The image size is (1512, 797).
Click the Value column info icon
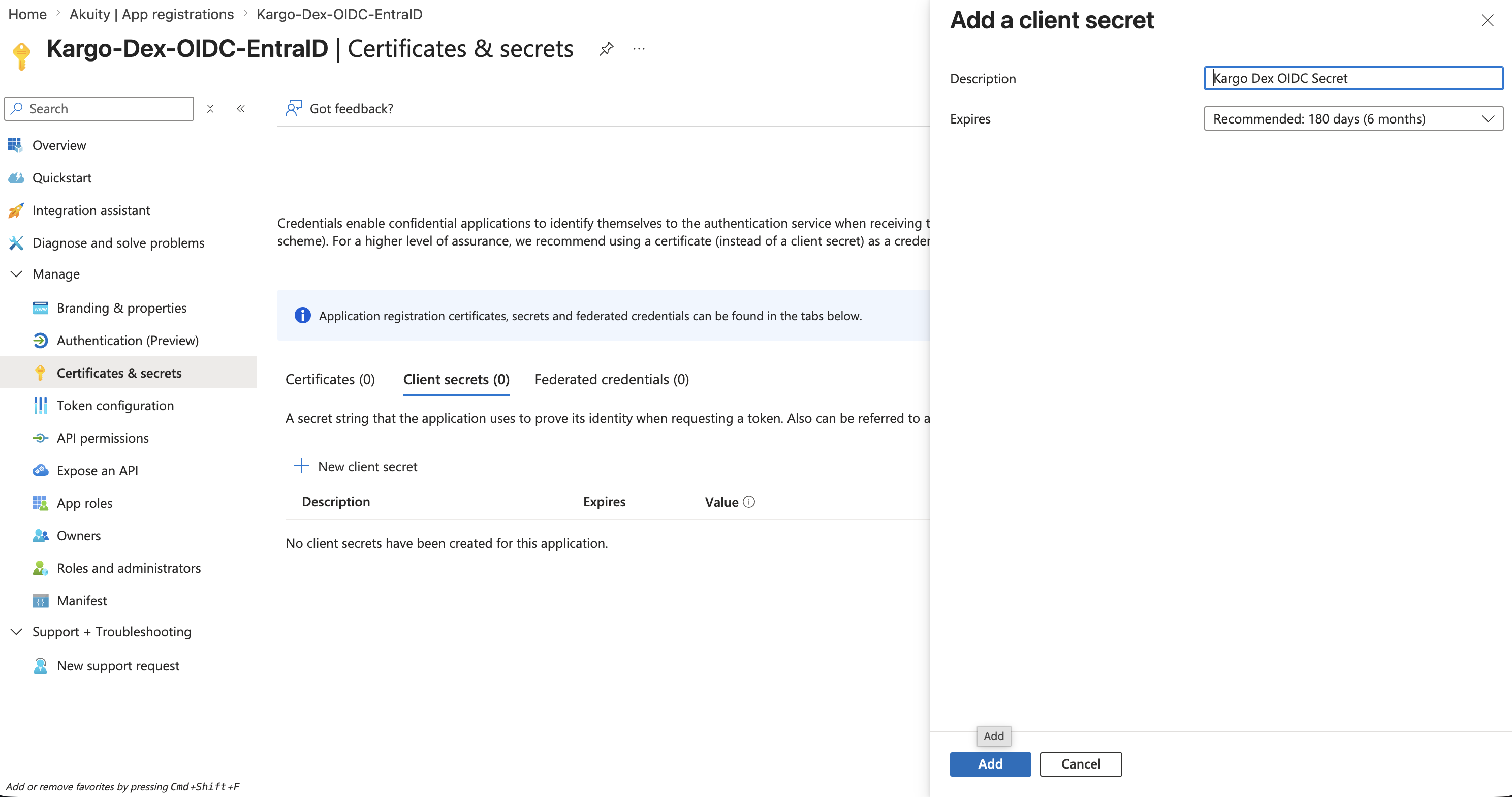749,502
